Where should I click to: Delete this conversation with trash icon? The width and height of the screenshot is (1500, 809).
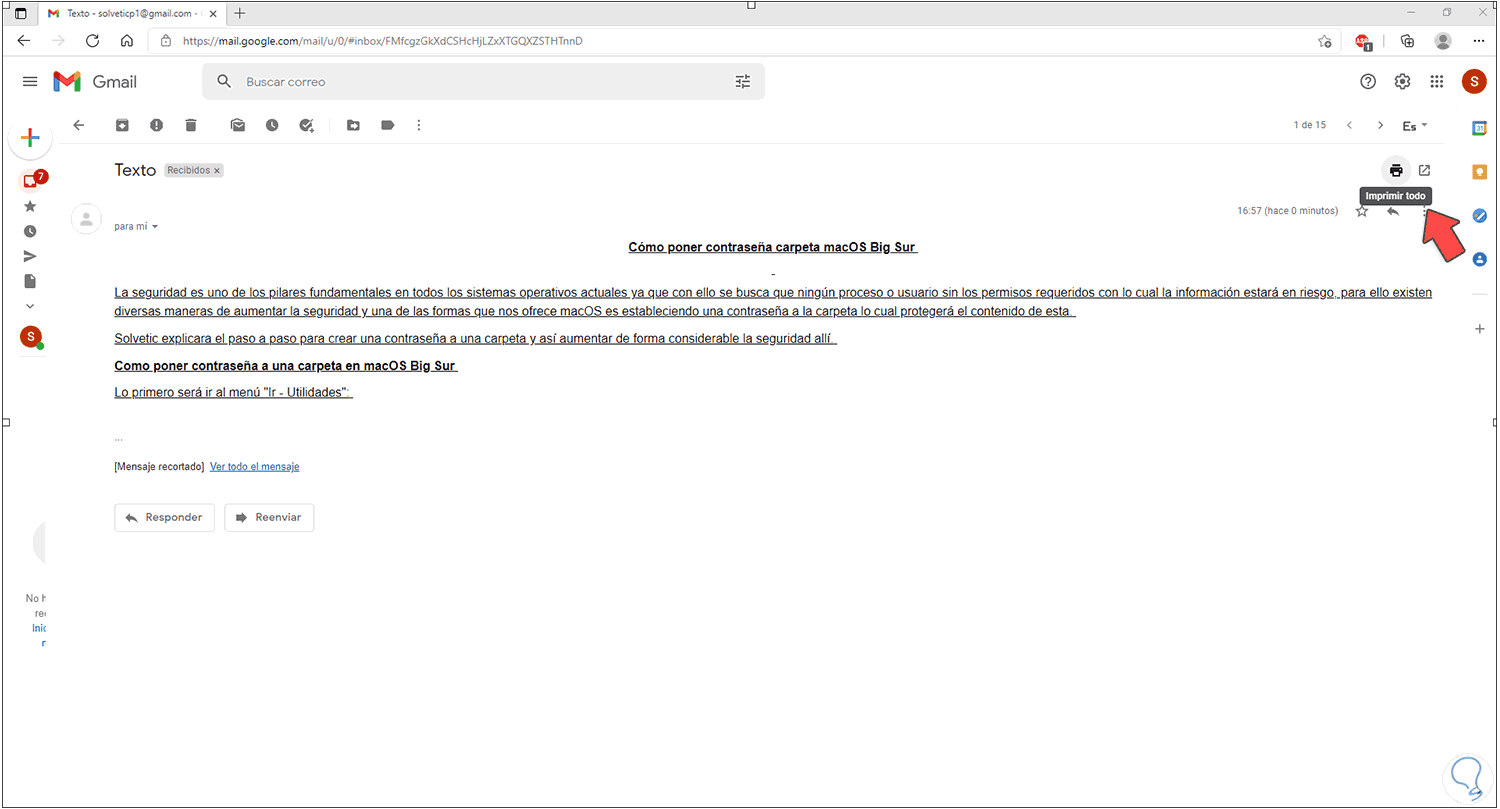coord(191,125)
